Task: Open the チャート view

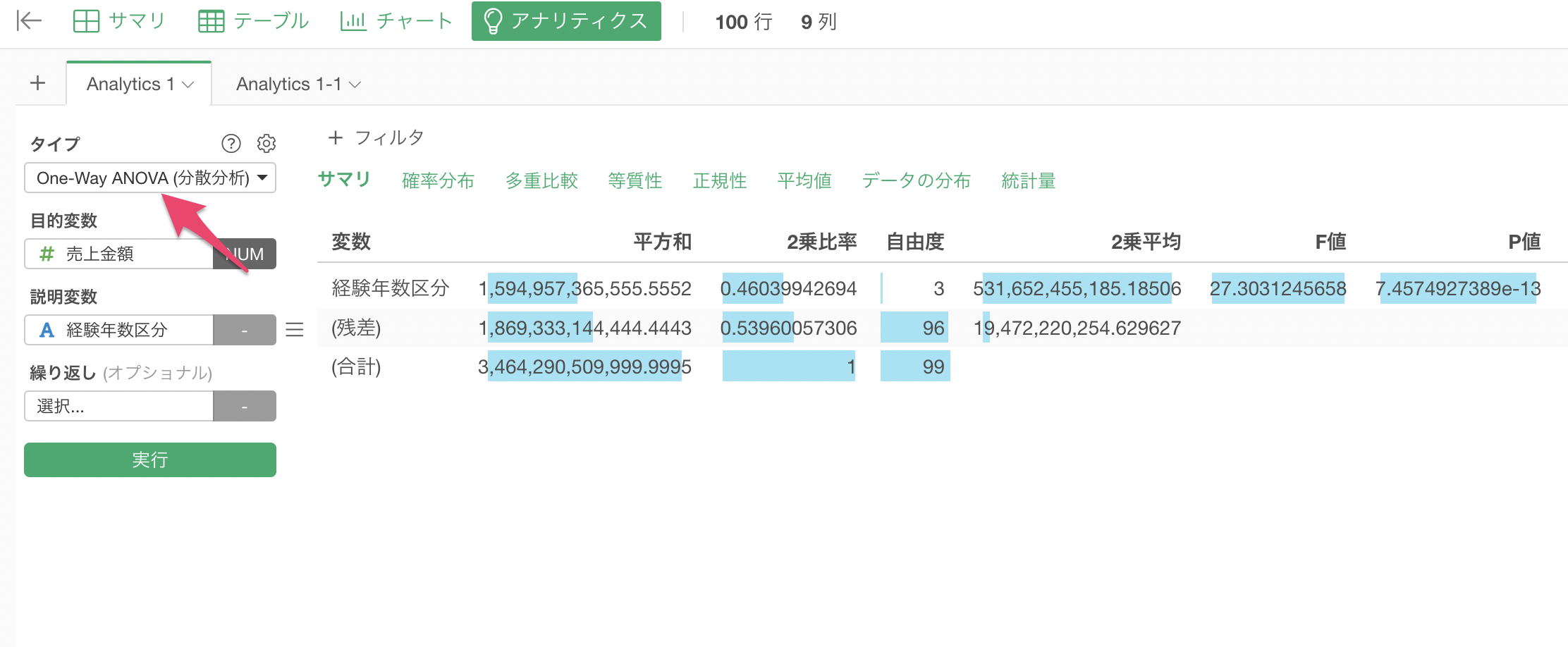Action: tap(396, 21)
